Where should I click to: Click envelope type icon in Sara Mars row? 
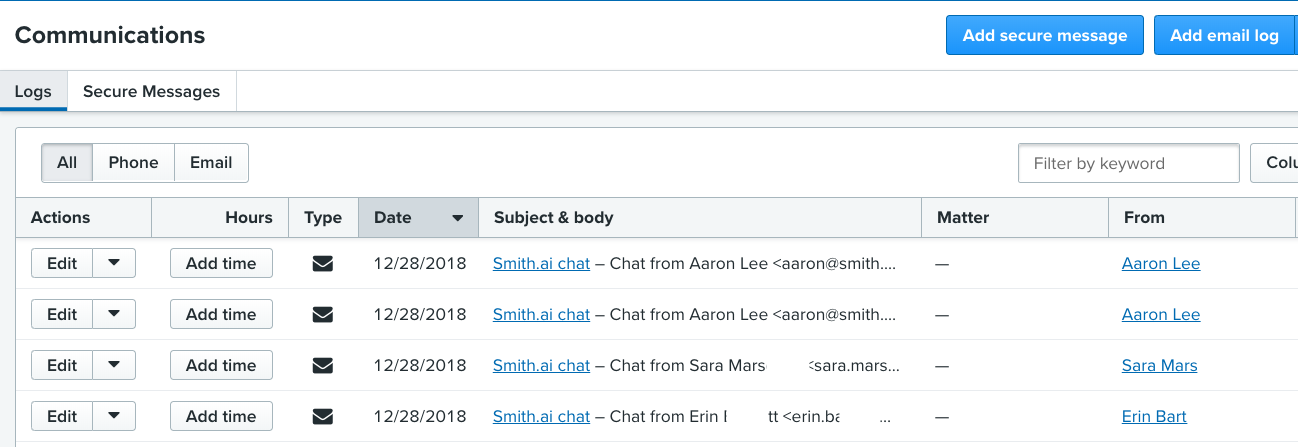[322, 366]
